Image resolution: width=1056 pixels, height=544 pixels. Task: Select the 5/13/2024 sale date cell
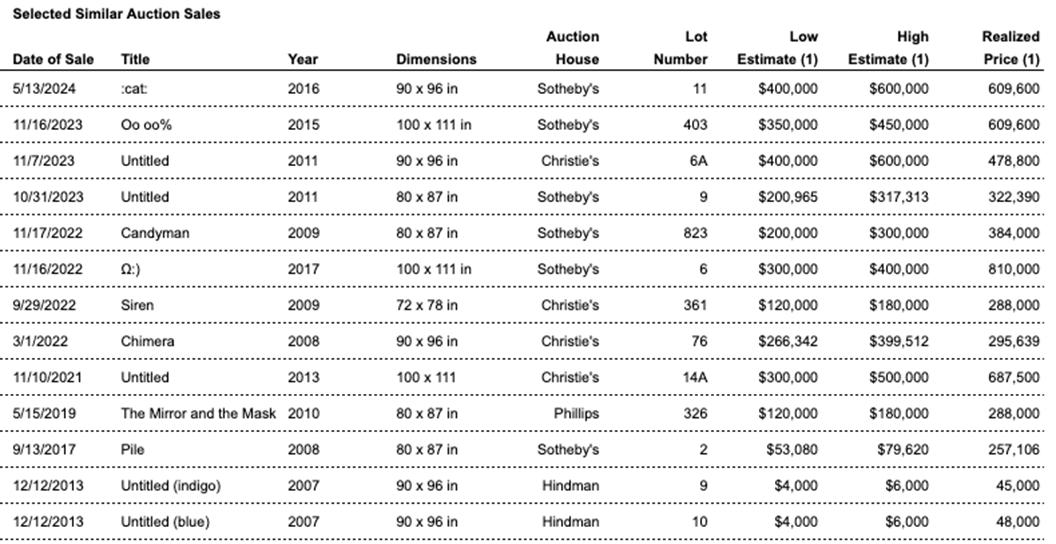coord(44,89)
